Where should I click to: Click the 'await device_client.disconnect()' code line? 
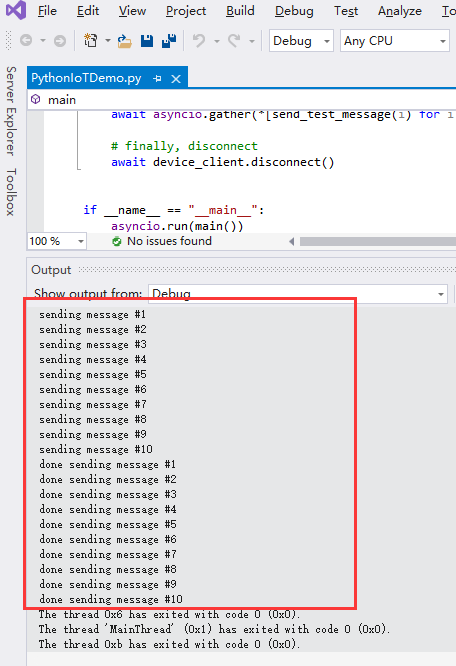coord(222,162)
